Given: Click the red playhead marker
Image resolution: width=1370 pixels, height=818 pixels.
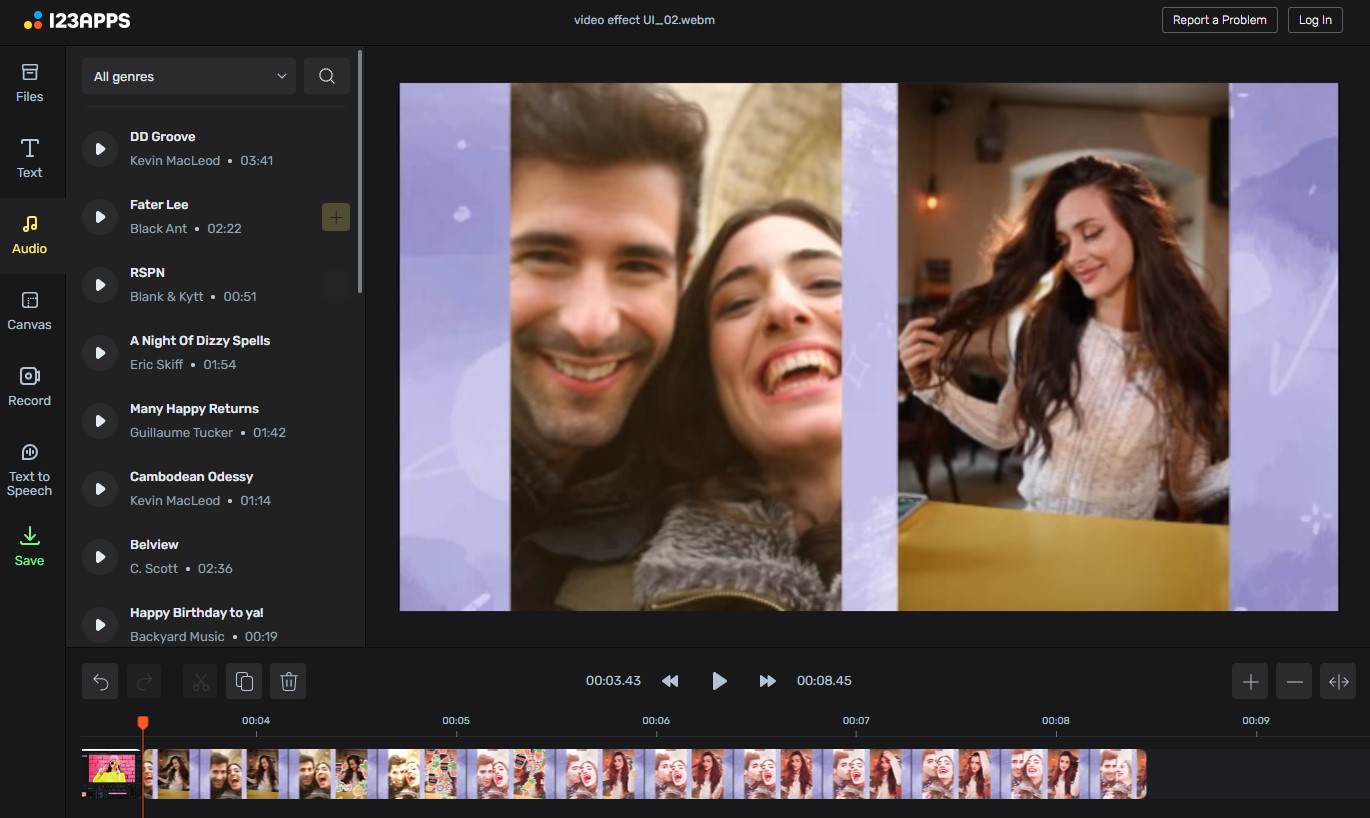Looking at the screenshot, I should coord(143,719).
